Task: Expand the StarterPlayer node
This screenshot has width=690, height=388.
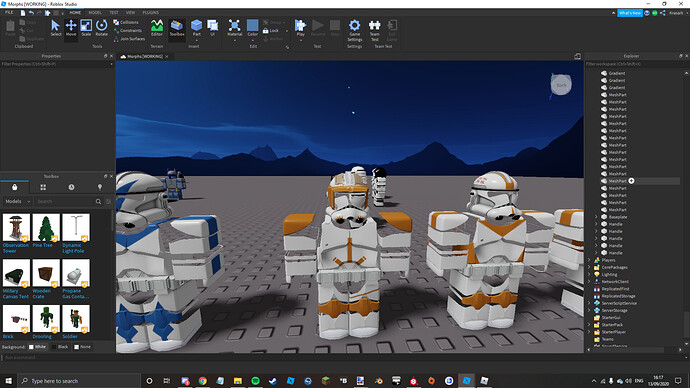Action: [589, 332]
